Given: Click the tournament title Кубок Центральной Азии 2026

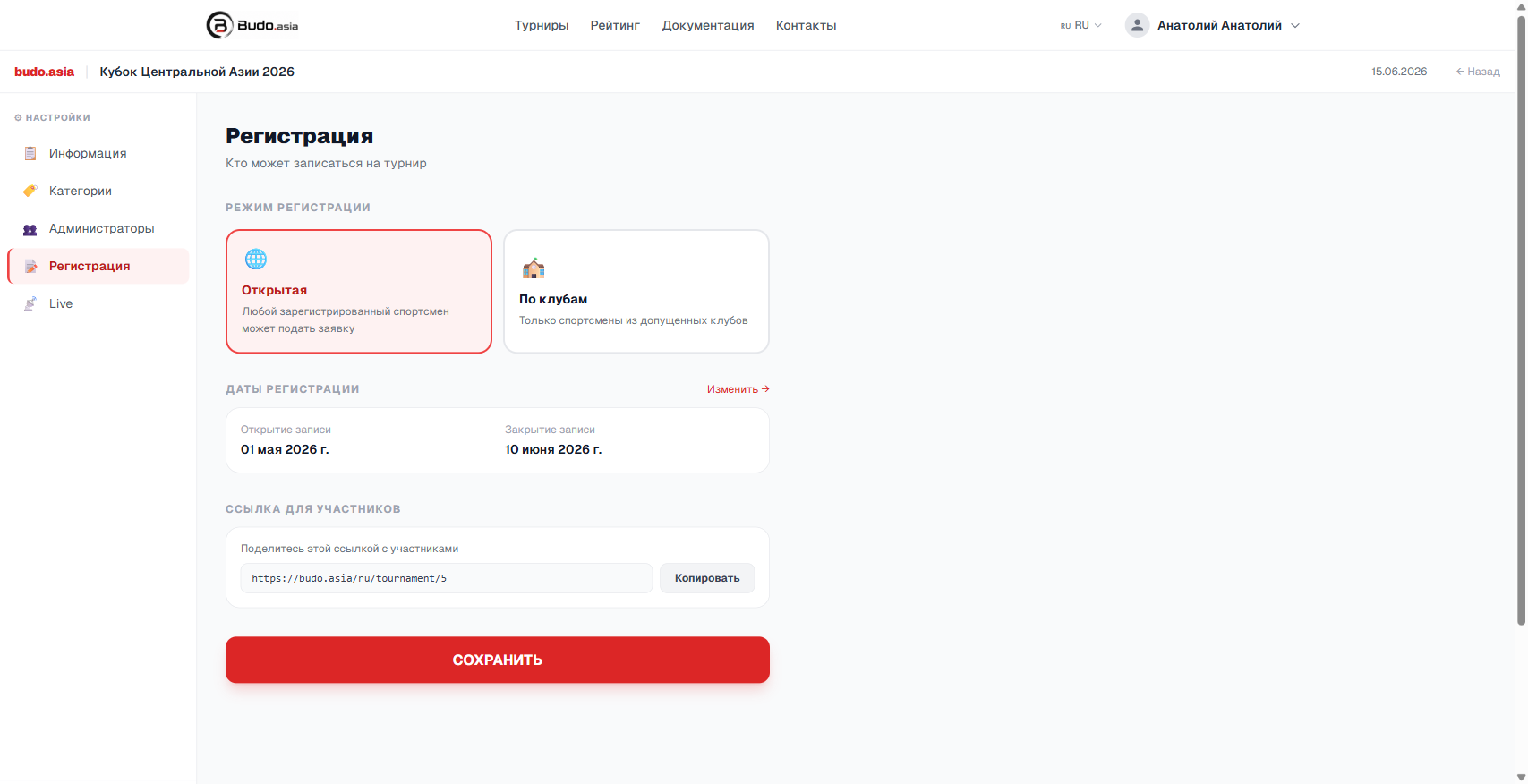Looking at the screenshot, I should [197, 72].
